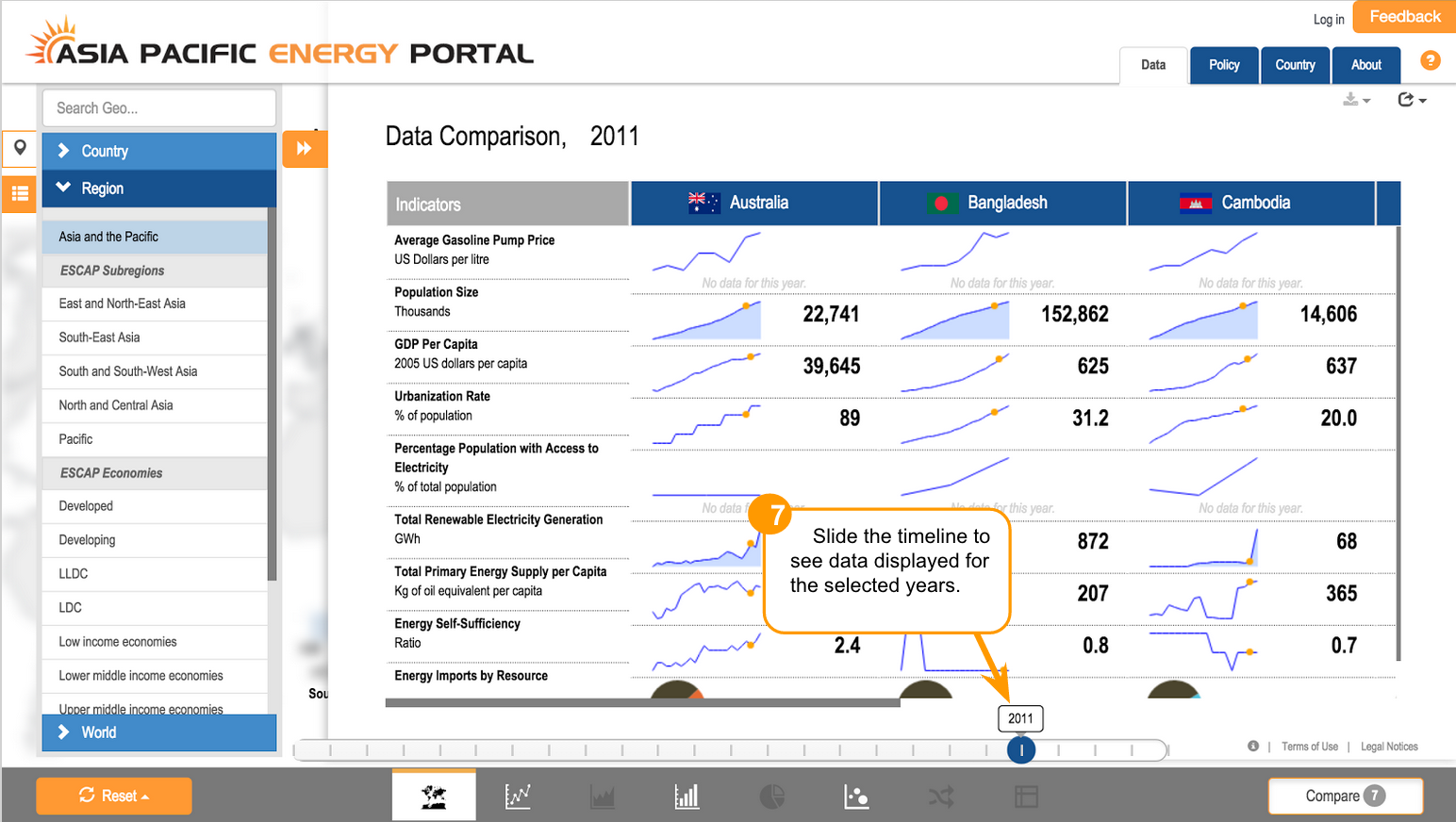Open the Policy tab
1456x822 pixels.
click(1223, 65)
